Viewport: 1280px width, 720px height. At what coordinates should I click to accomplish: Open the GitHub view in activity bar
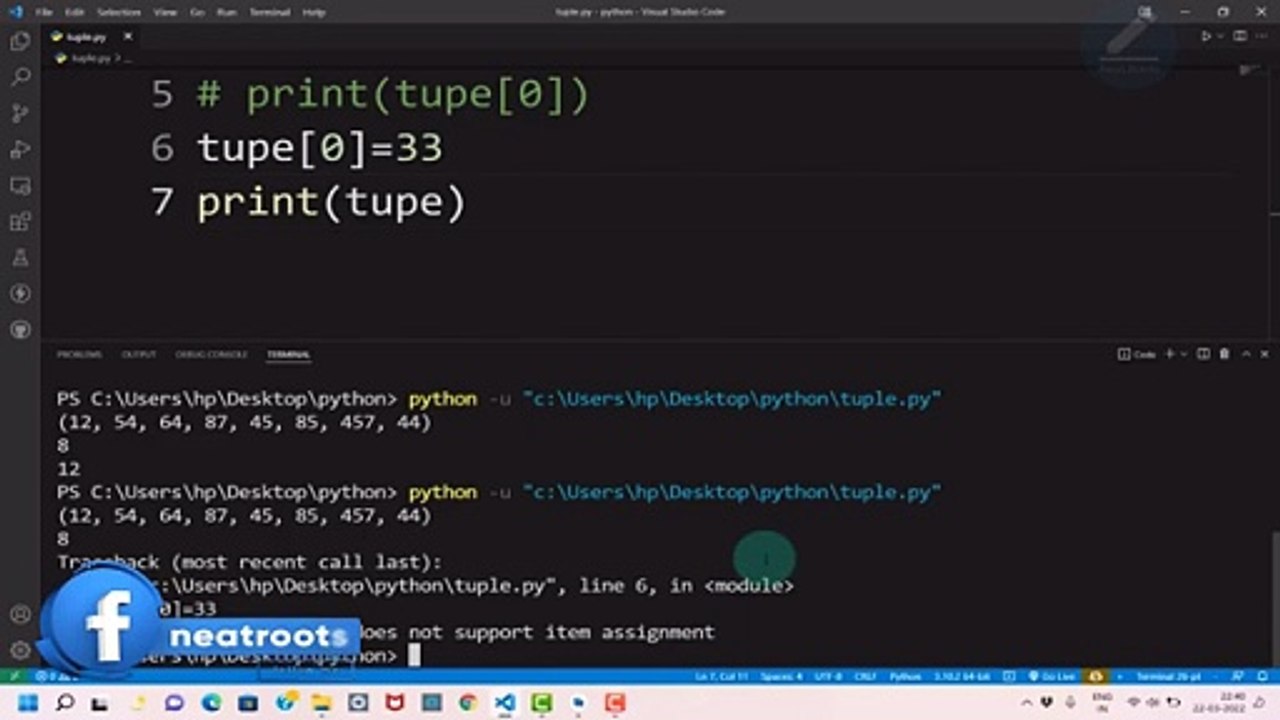pyautogui.click(x=19, y=329)
